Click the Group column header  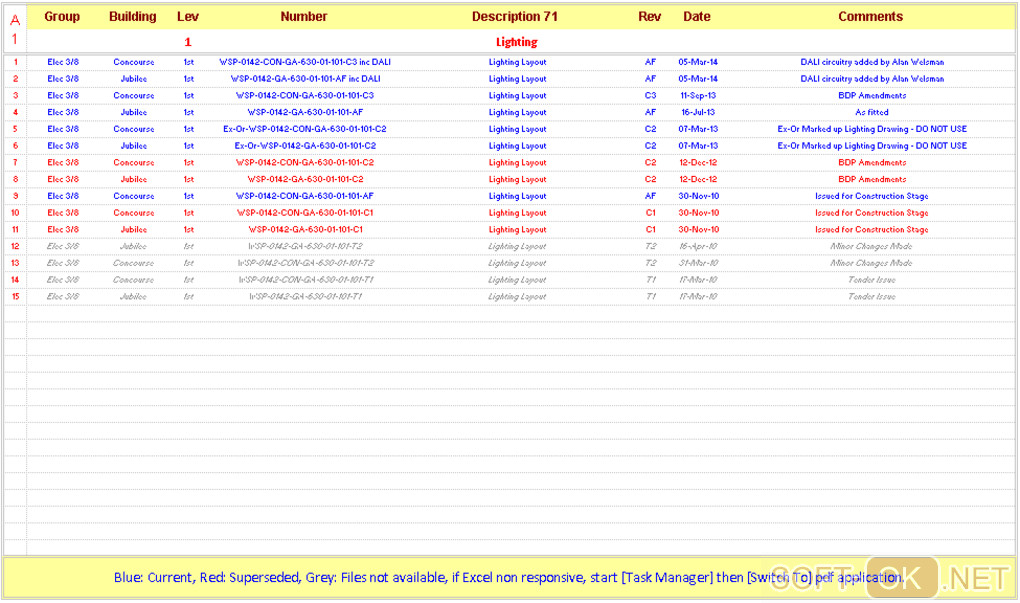[x=62, y=17]
